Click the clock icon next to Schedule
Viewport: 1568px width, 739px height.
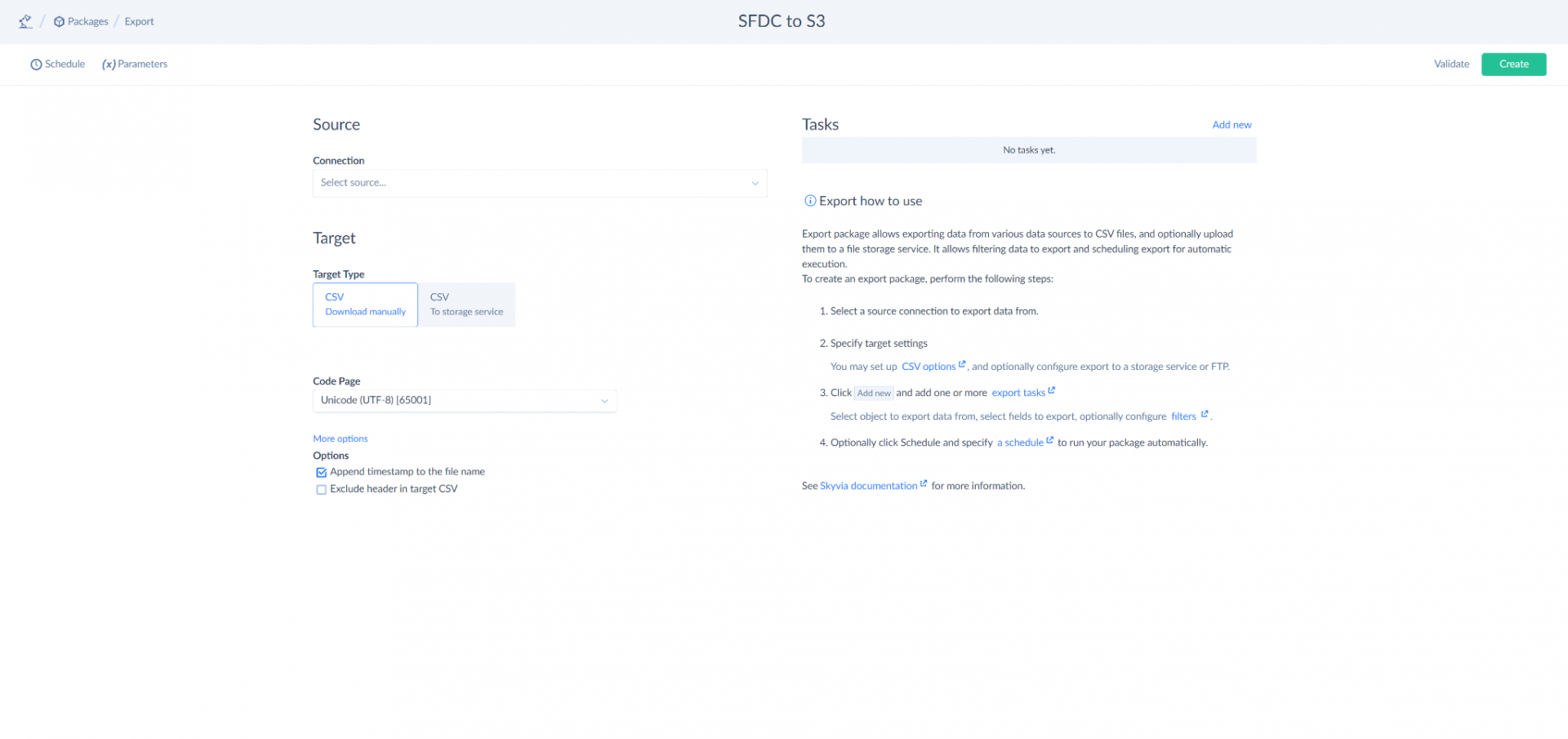(34, 64)
